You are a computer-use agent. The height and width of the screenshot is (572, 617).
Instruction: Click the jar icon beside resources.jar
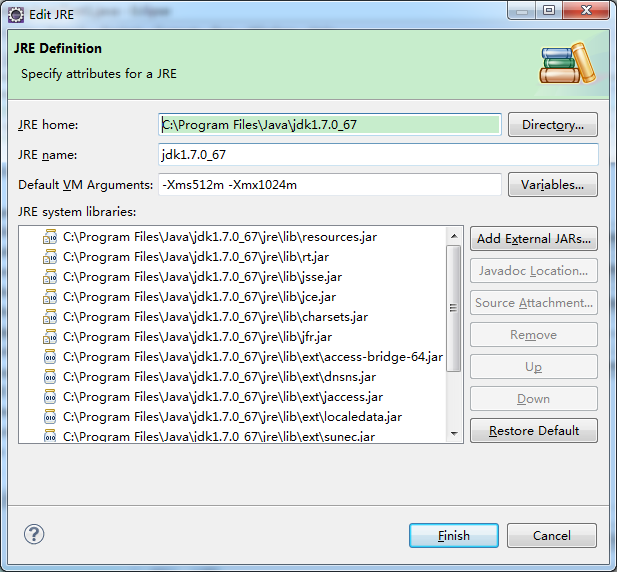50,237
